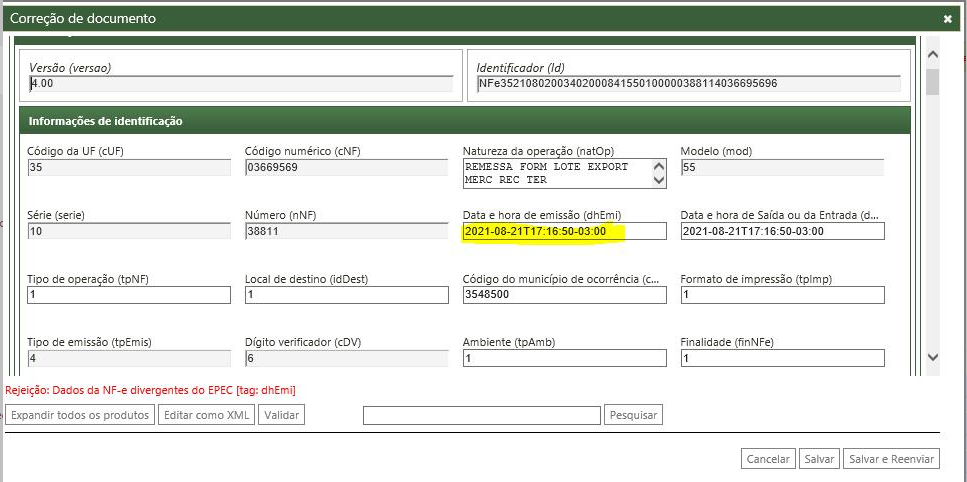This screenshot has width=967, height=482.
Task: Focus the search text box beside Pesquisar
Action: coord(481,415)
